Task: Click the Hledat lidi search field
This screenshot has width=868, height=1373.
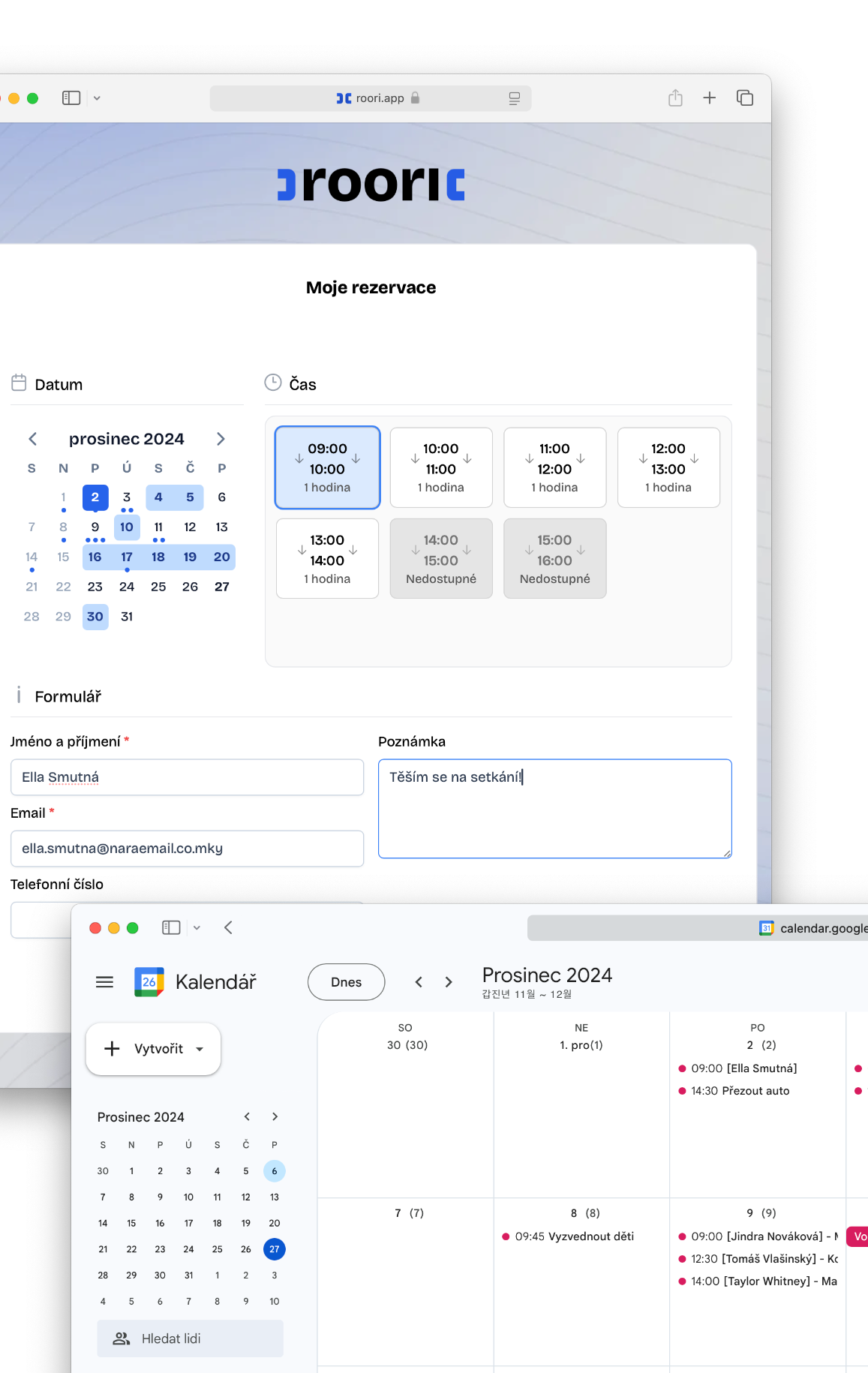Action: [190, 1338]
